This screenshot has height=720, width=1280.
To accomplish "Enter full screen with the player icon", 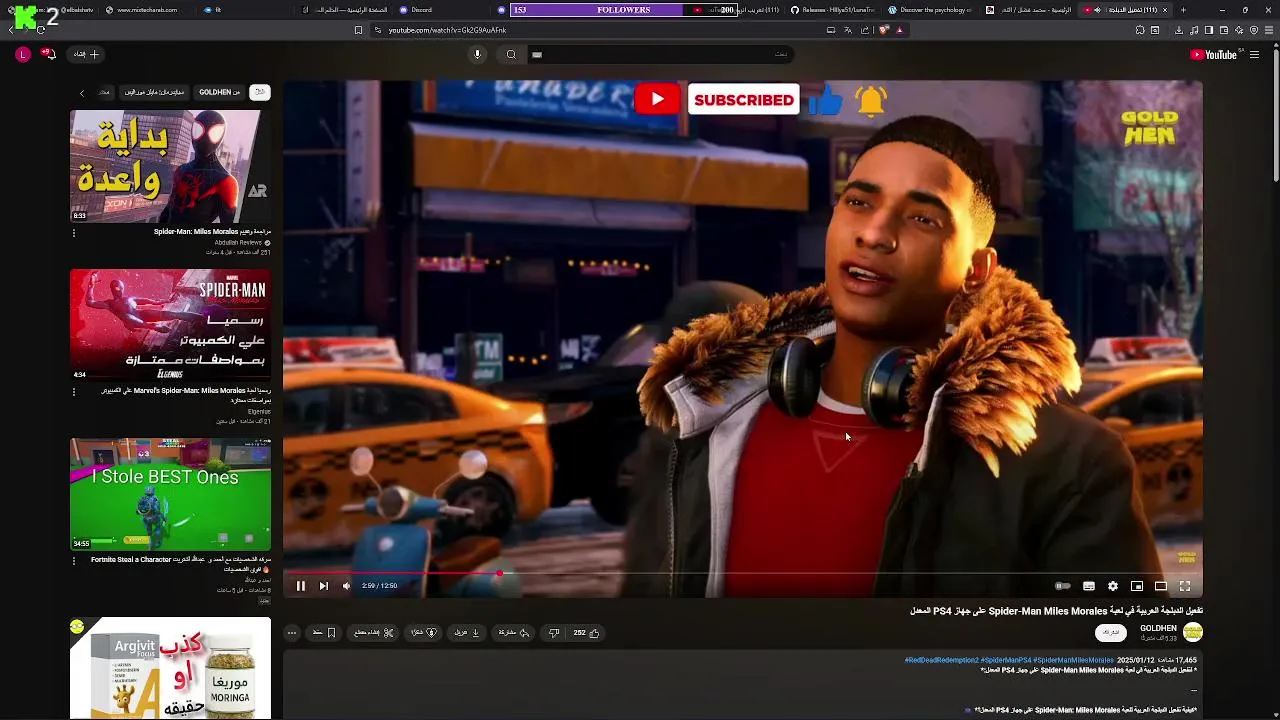I will coord(1185,586).
